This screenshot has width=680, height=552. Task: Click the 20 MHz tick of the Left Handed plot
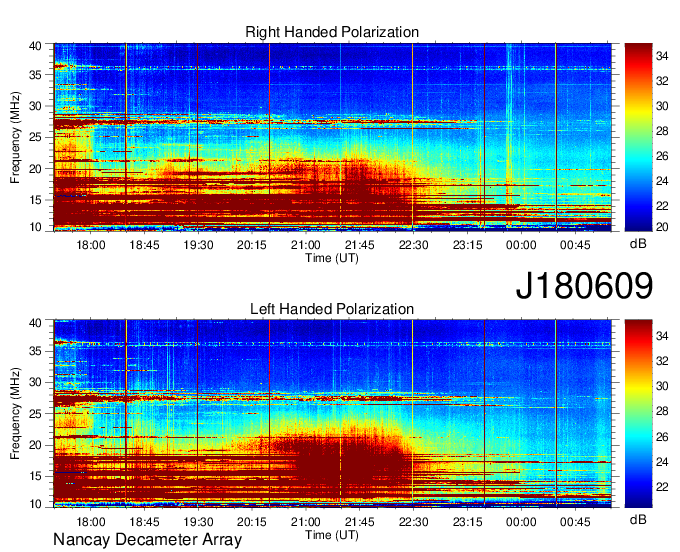[35, 445]
